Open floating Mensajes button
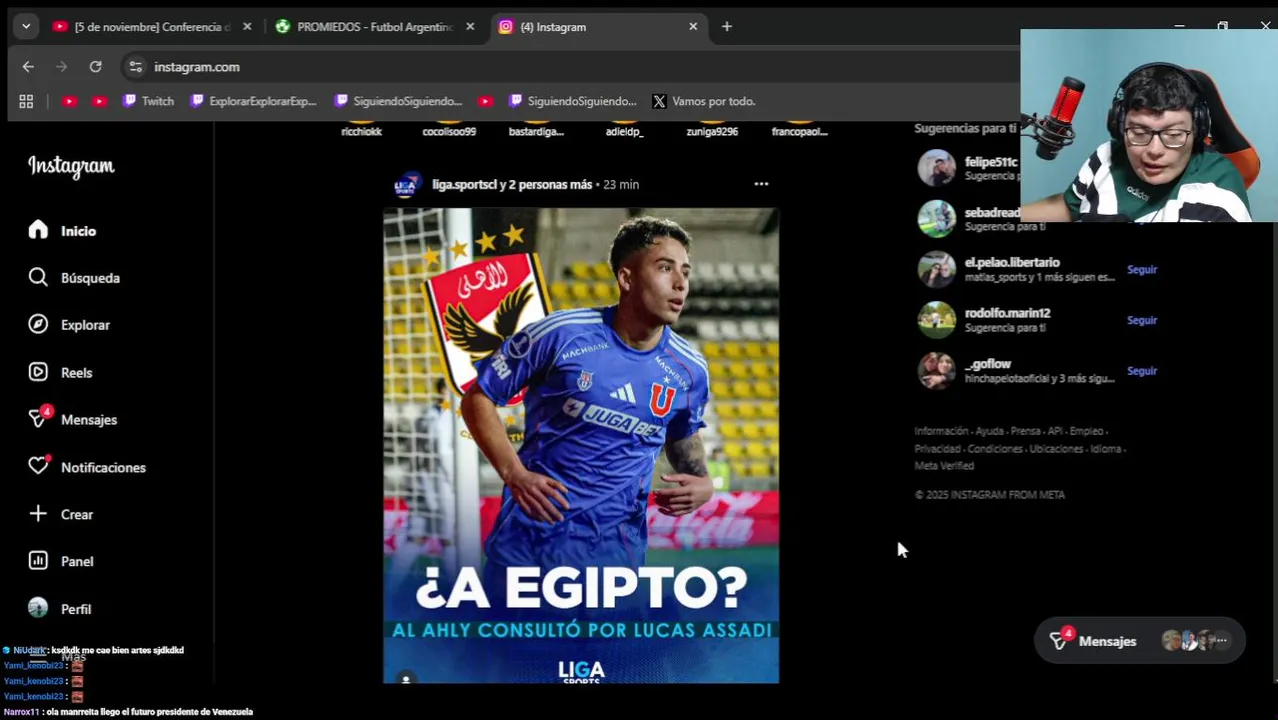The height and width of the screenshot is (720, 1278). pos(1139,641)
